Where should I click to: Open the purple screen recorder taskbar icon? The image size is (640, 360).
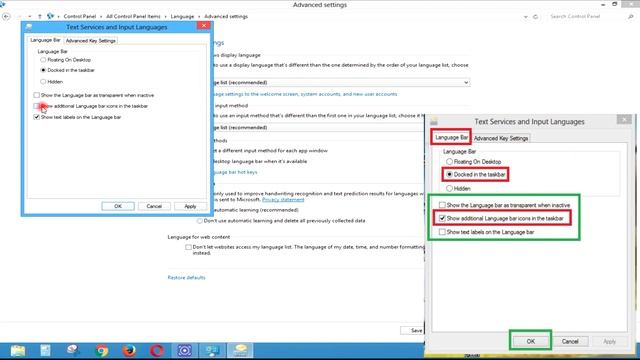(x=184, y=350)
